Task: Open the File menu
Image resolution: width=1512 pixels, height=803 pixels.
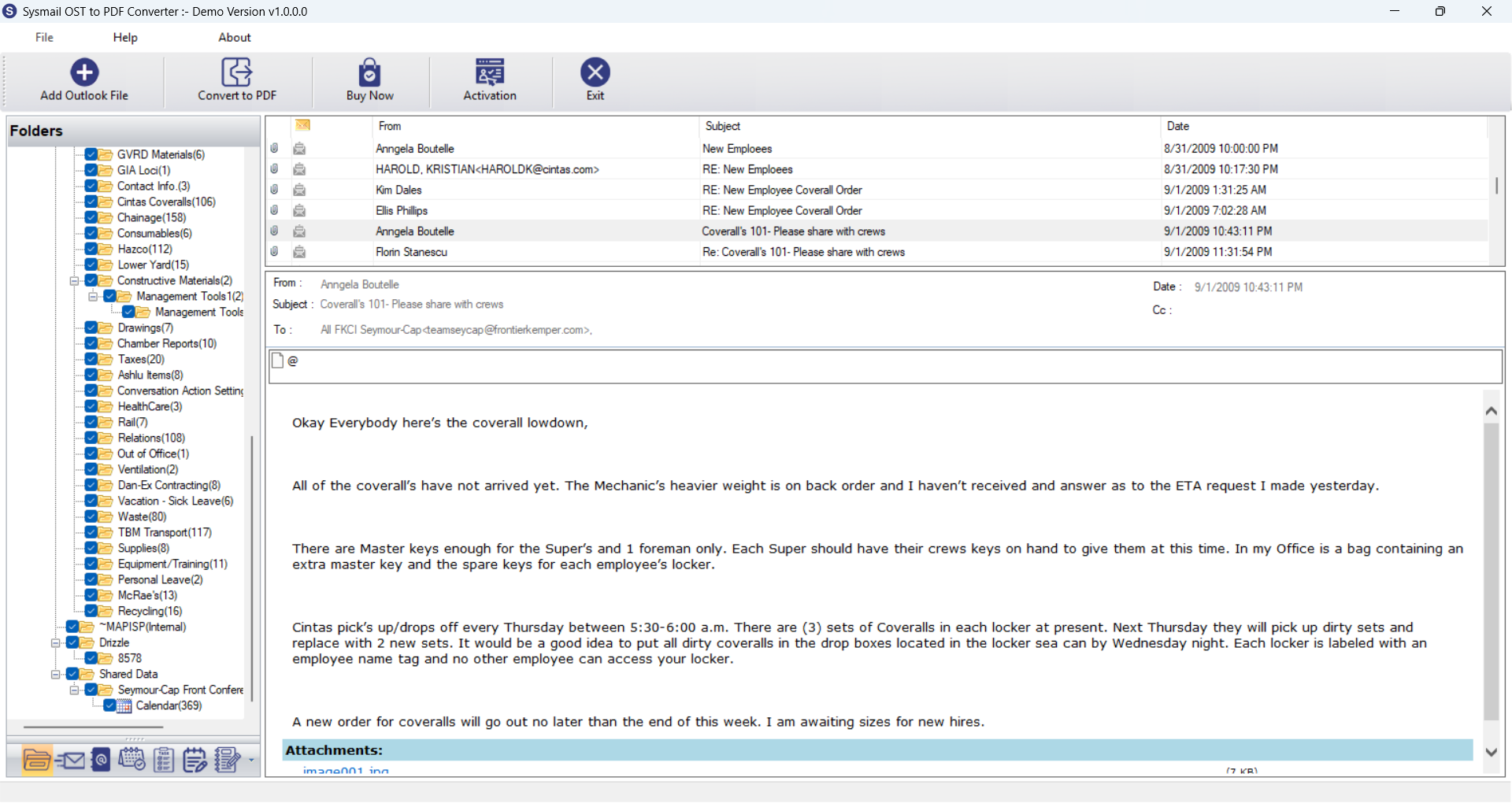Action: [44, 37]
